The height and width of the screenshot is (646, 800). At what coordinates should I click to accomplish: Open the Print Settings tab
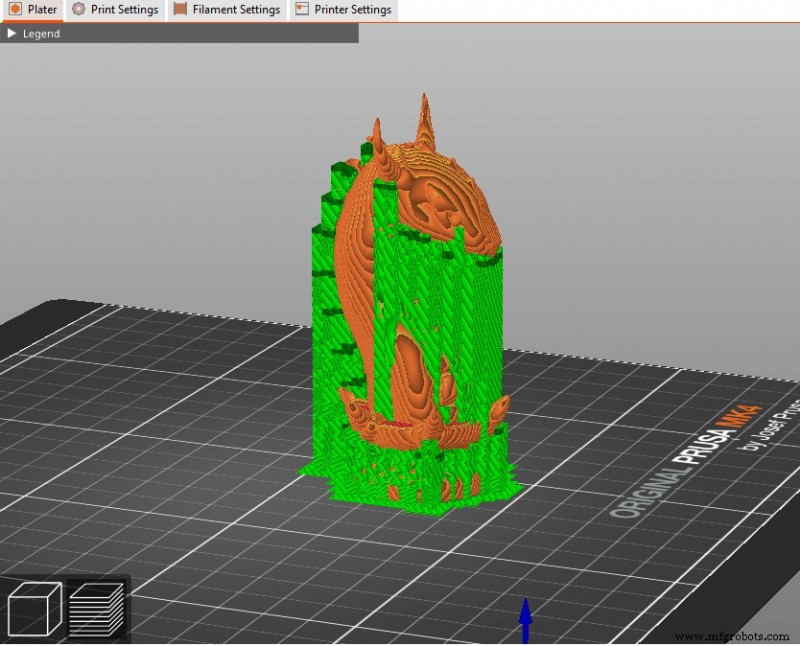[x=115, y=10]
